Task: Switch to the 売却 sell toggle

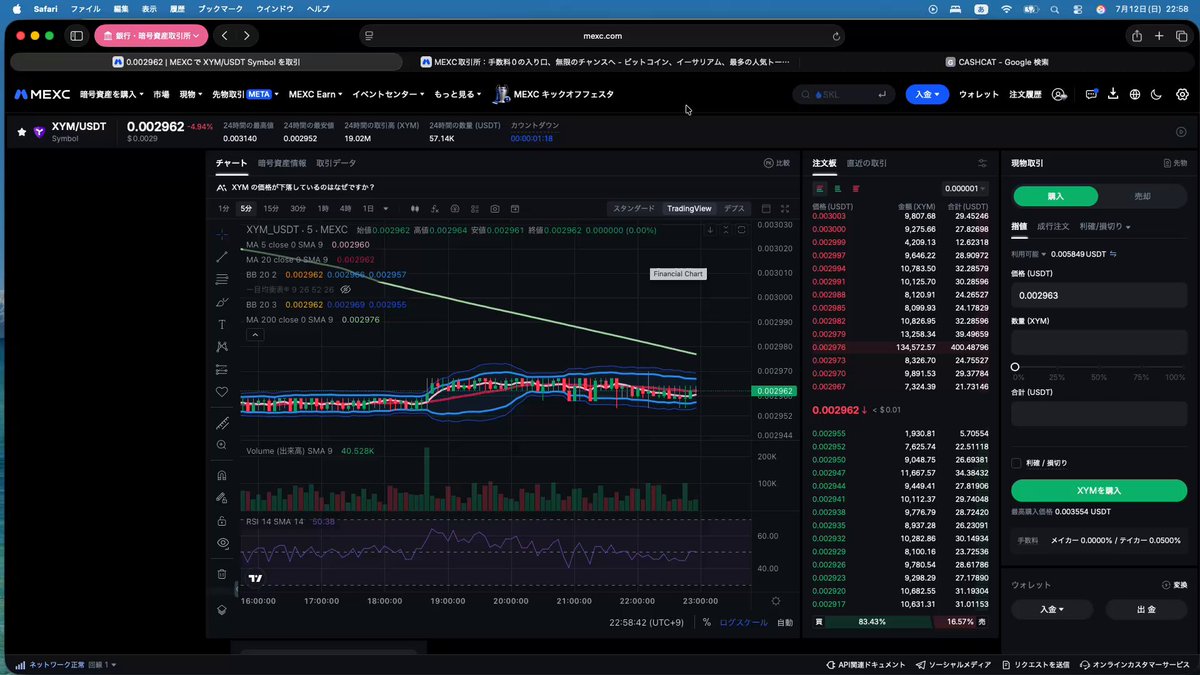Action: pos(1143,196)
